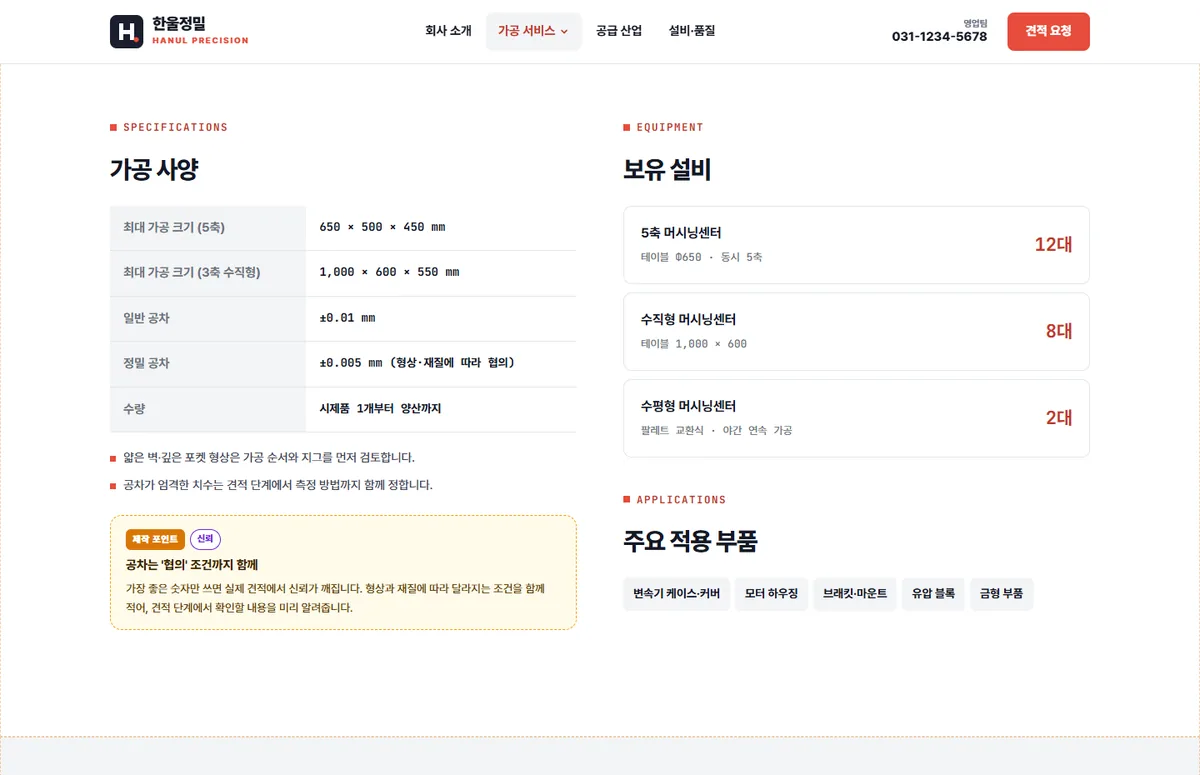Viewport: 1200px width, 775px height.
Task: Click the 시제품 1개부터 양산까지 value
Action: coord(380,410)
